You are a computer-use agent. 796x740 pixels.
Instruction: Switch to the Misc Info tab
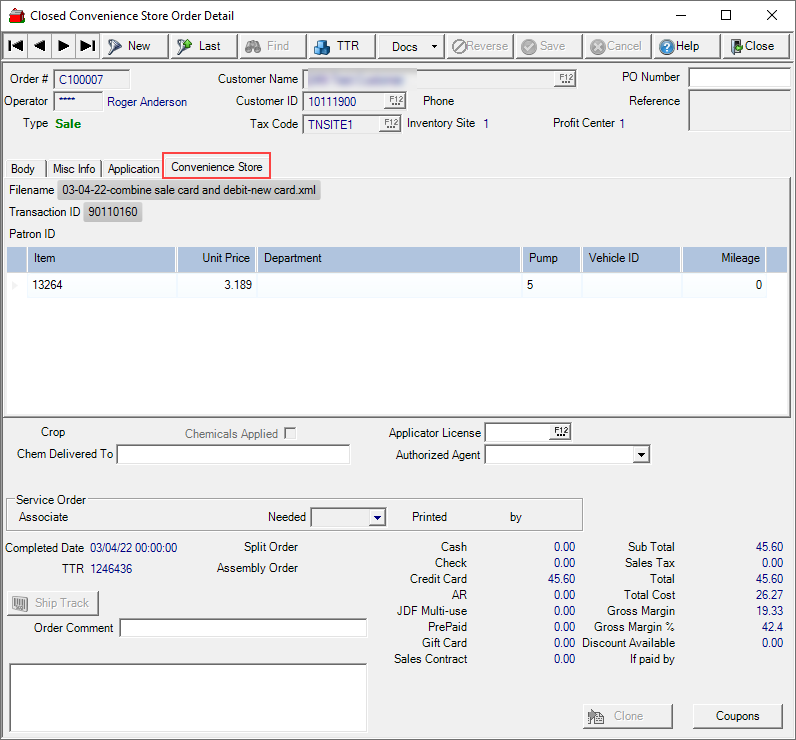74,169
